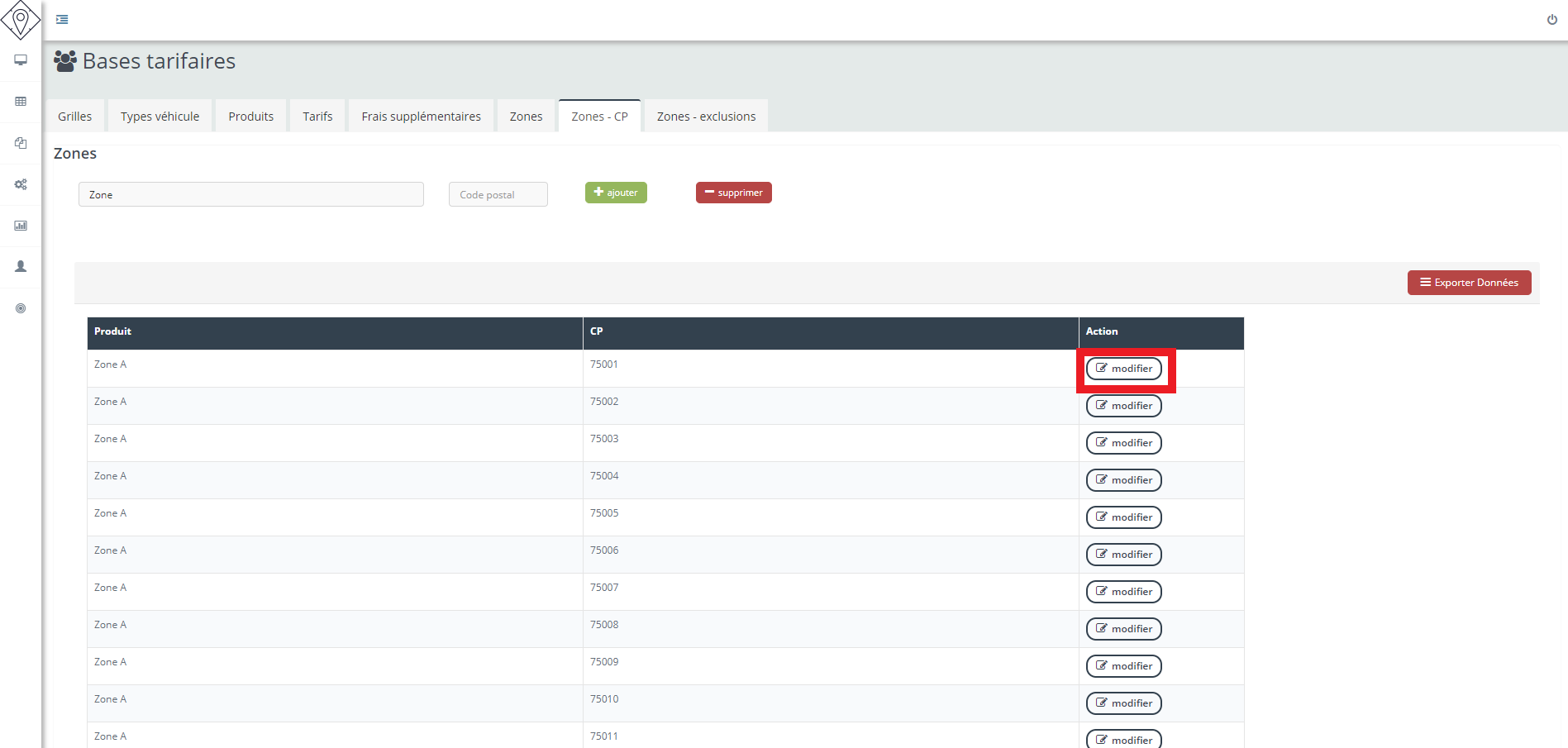Go to Zones - exclusions tab
Image resolution: width=1568 pixels, height=748 pixels.
pos(706,117)
